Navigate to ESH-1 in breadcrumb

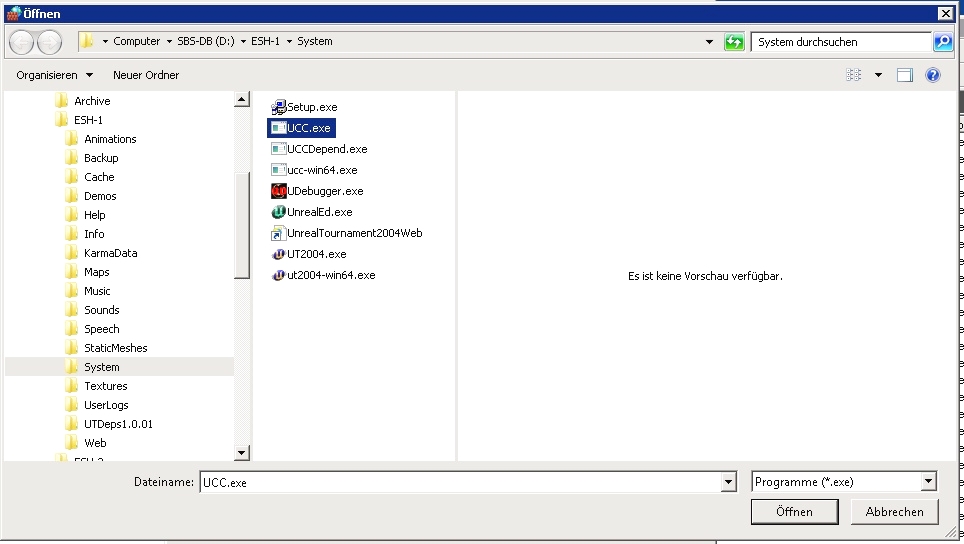pyautogui.click(x=265, y=41)
